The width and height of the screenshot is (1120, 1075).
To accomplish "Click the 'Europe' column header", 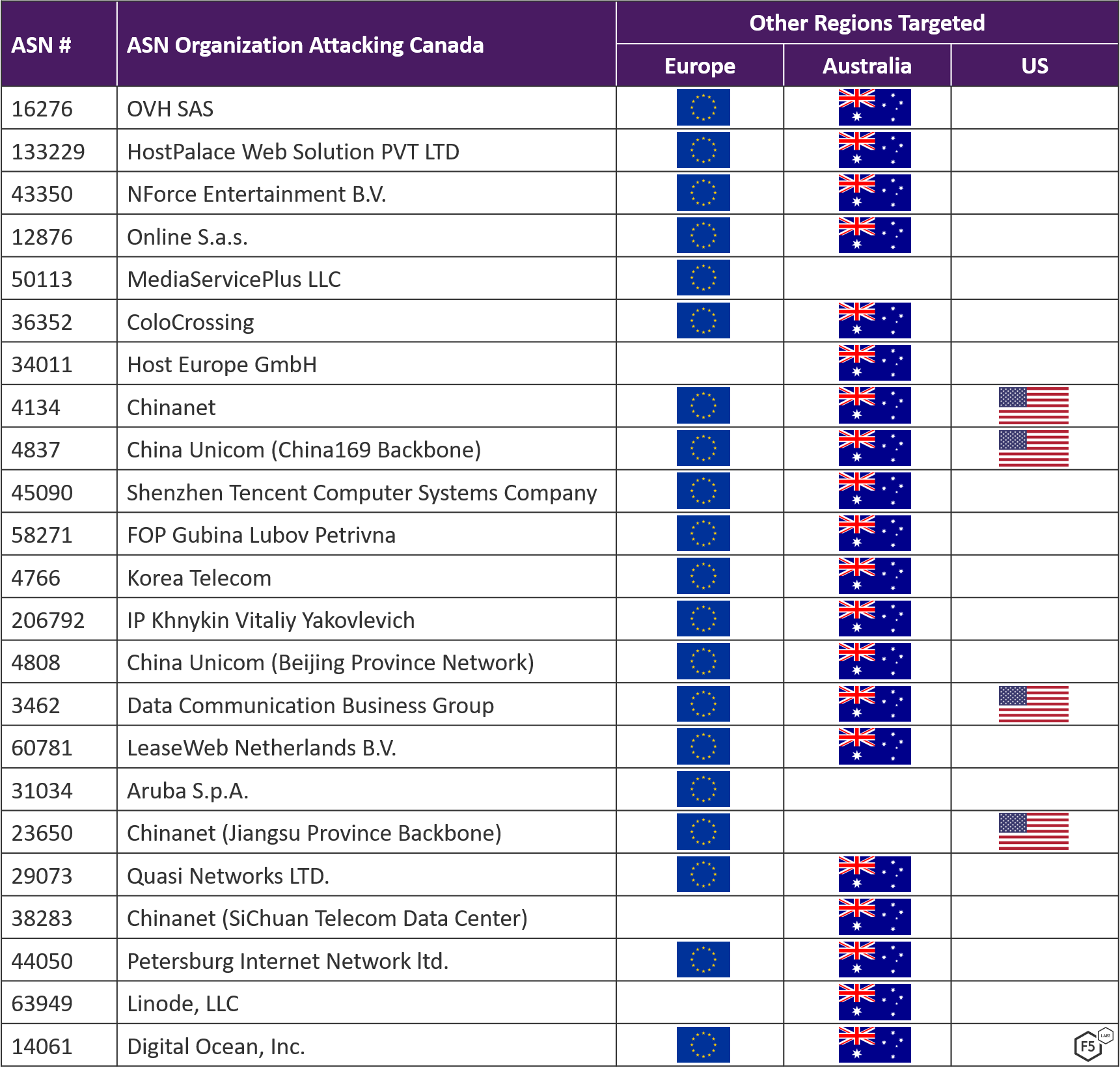I will pyautogui.click(x=700, y=66).
